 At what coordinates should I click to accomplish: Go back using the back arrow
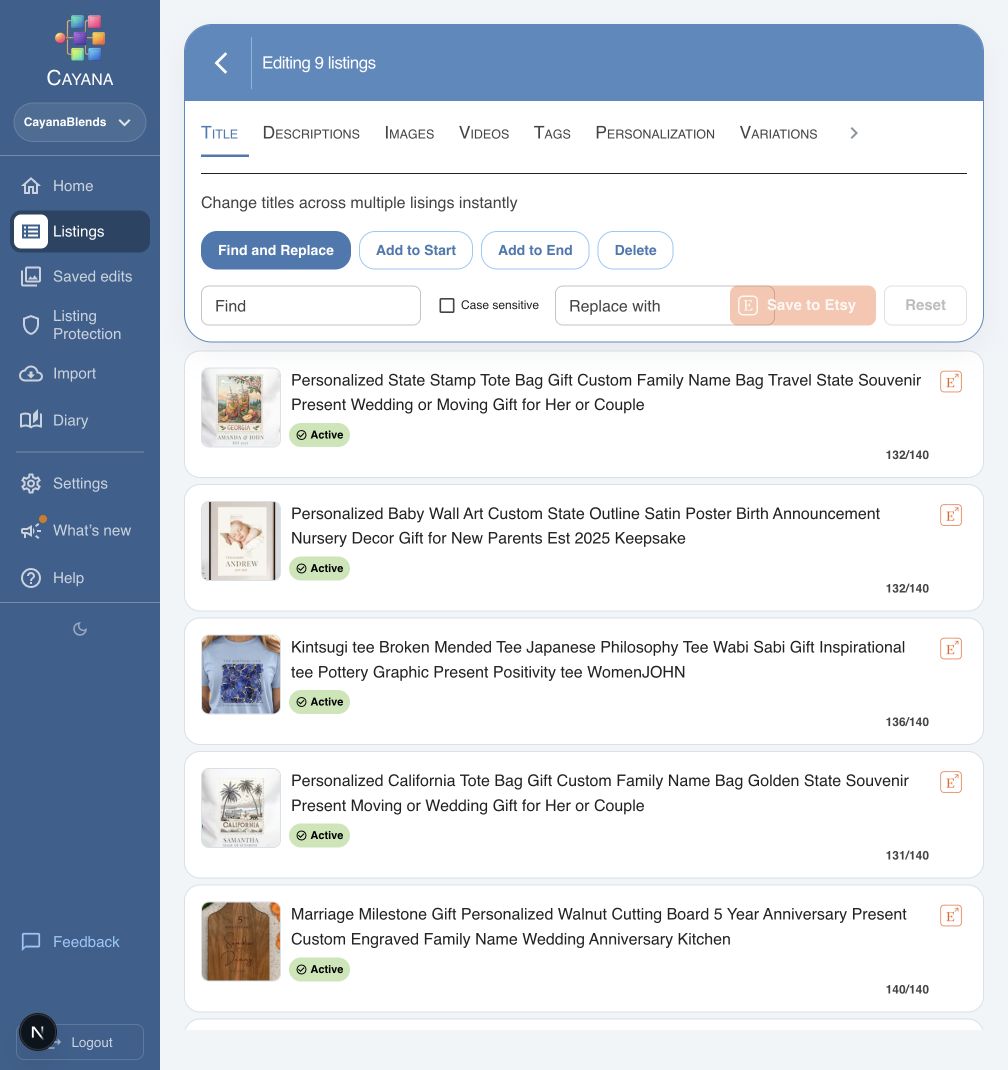coord(221,63)
